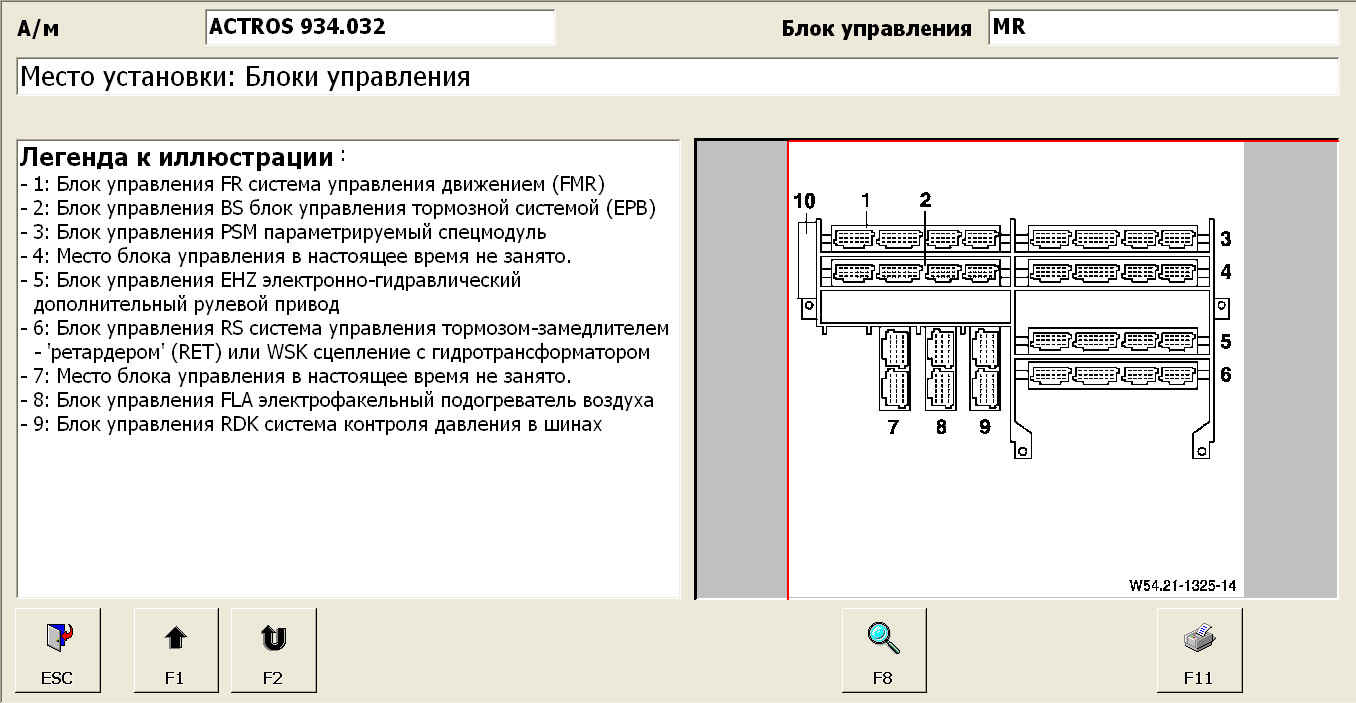Select legend line 8 about FLA heater

(x=337, y=400)
